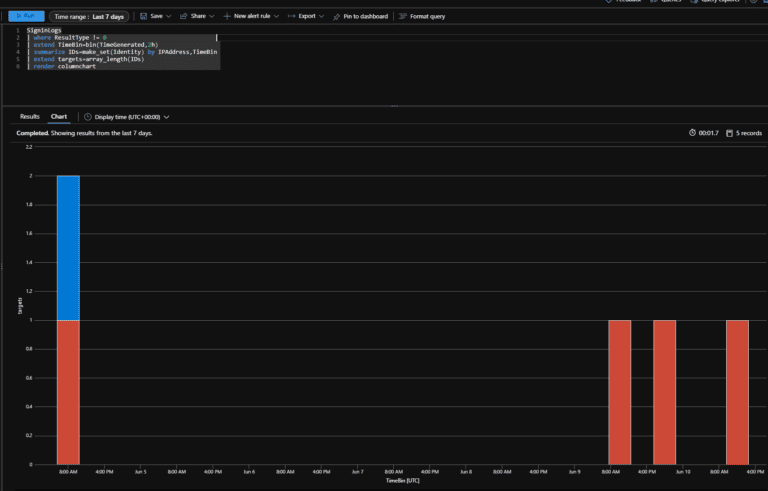
Task: Choose Pin to dashboard text
Action: tap(365, 16)
